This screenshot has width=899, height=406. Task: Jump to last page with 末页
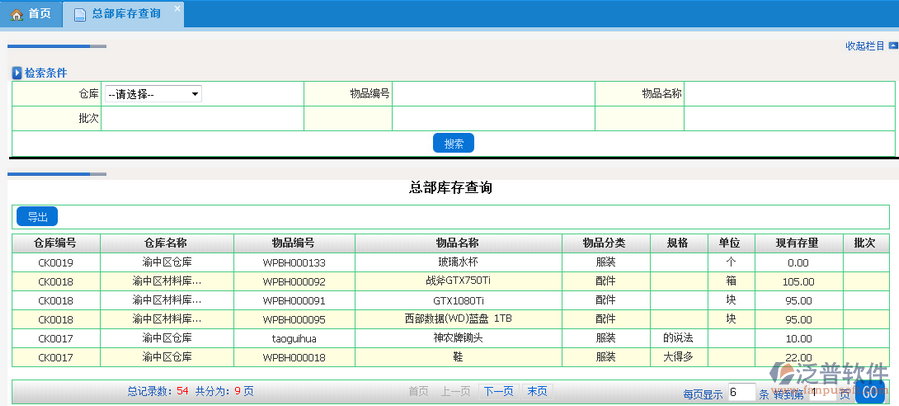(537, 391)
